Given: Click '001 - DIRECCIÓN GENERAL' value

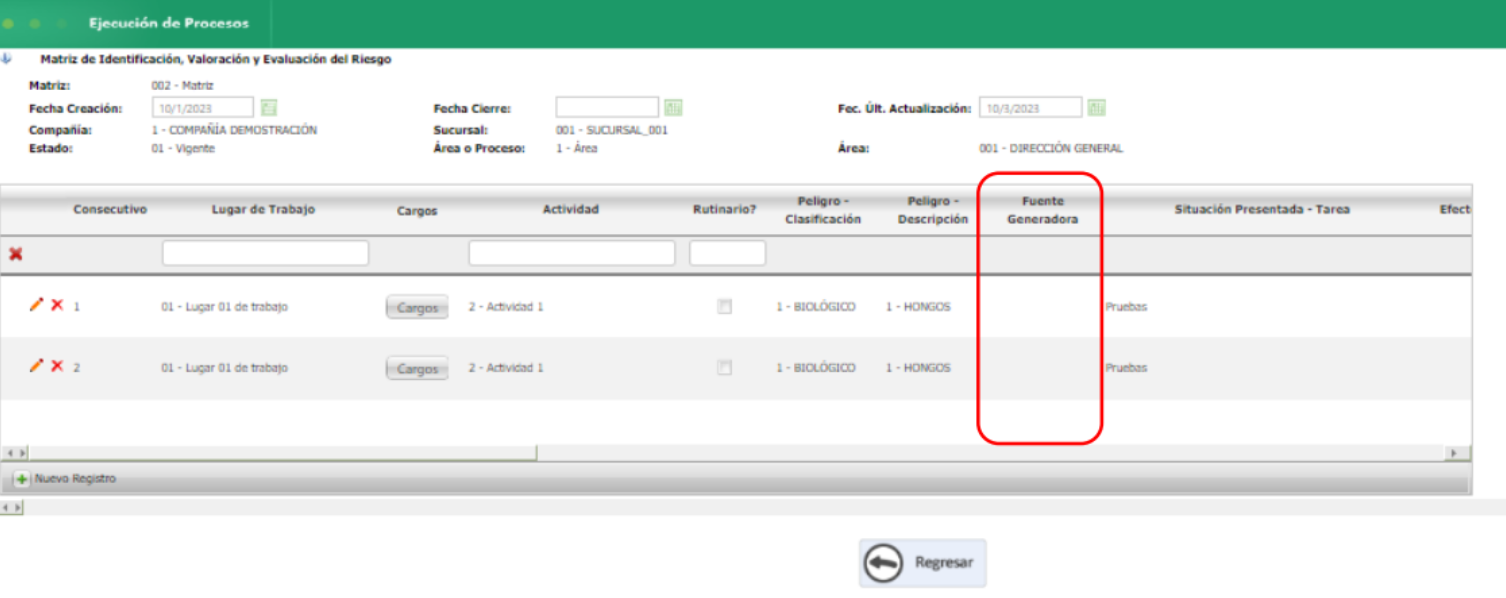Looking at the screenshot, I should click(x=1051, y=148).
